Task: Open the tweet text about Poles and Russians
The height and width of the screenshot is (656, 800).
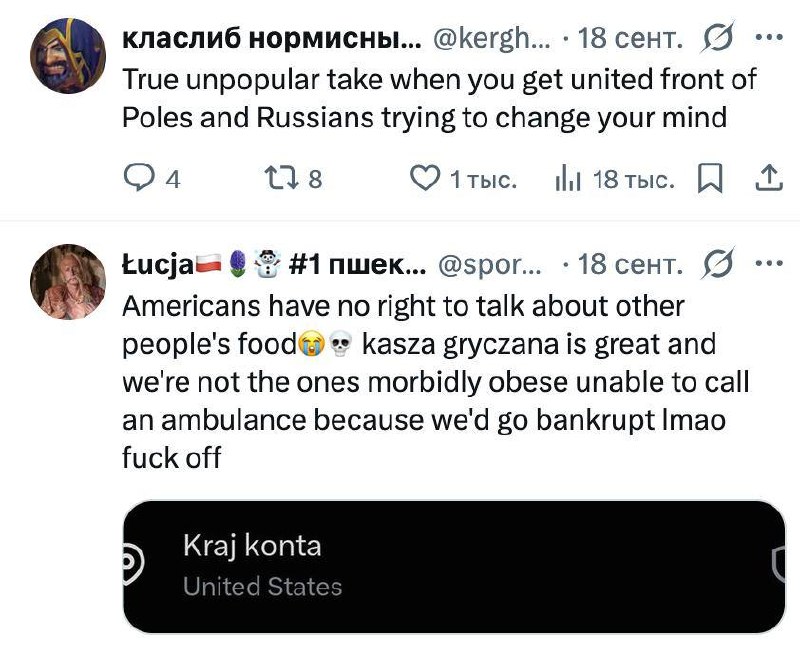Action: coord(439,98)
